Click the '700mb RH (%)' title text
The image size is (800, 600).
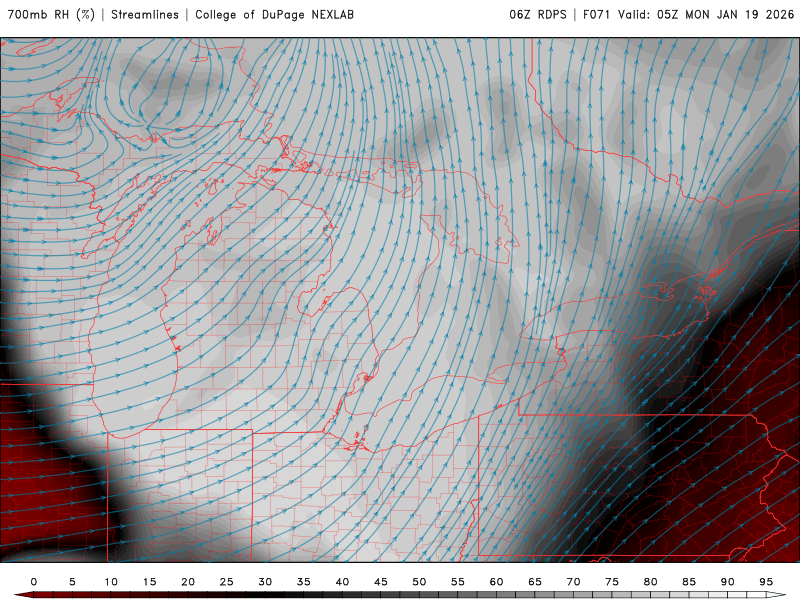(x=51, y=14)
